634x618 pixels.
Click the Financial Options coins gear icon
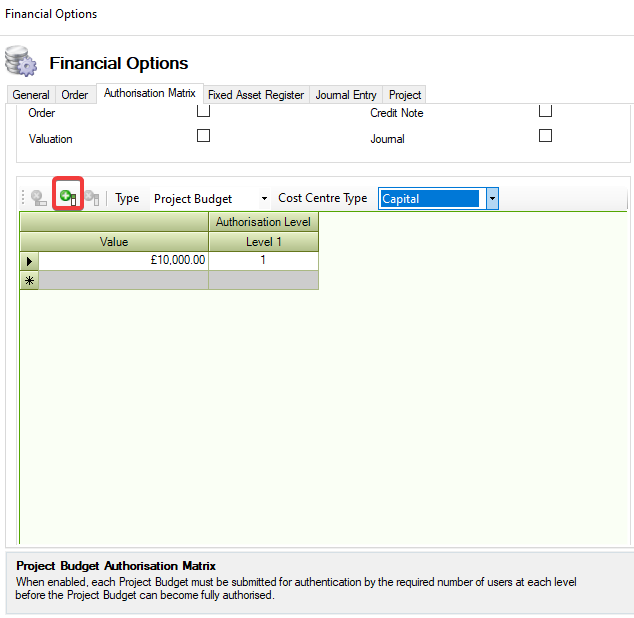click(x=21, y=62)
